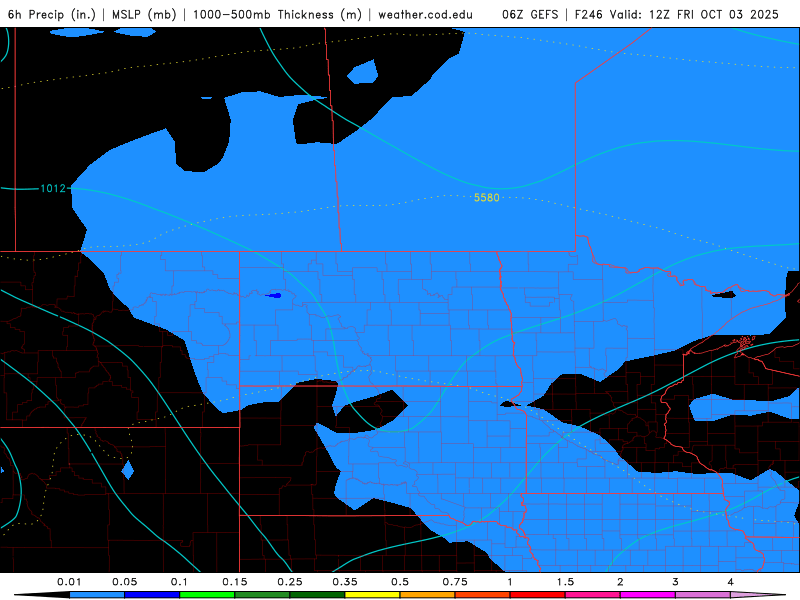Click the 'F246' forecast hour label
This screenshot has width=800, height=600.
[589, 14]
